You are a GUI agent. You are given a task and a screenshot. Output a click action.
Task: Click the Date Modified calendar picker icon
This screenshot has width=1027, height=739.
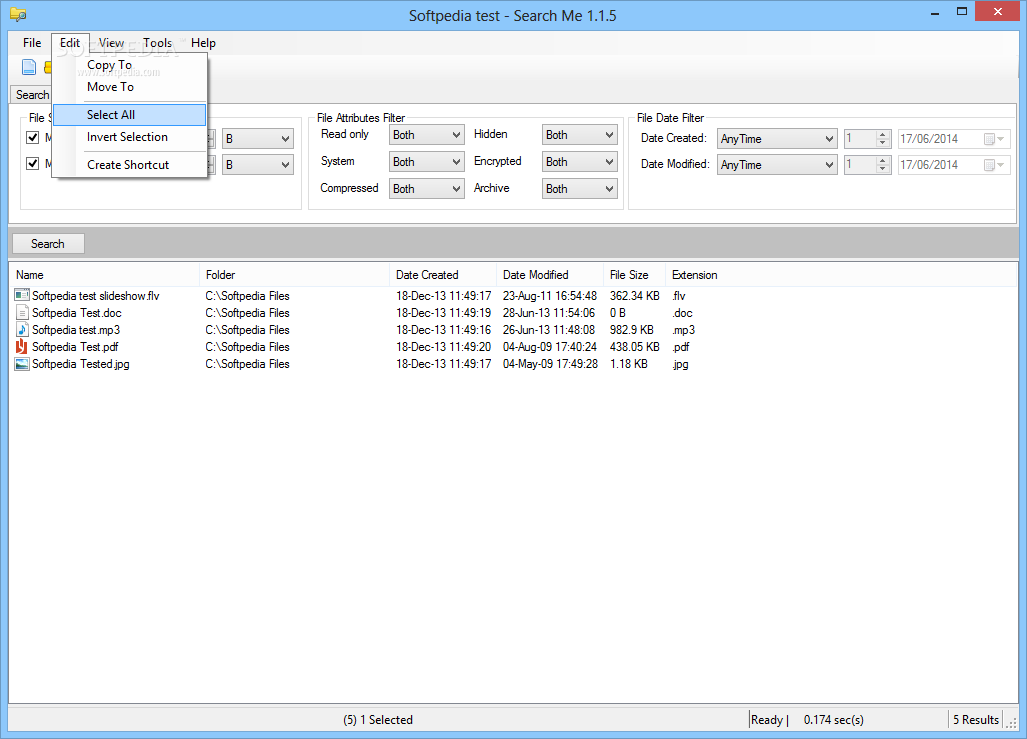coord(994,165)
